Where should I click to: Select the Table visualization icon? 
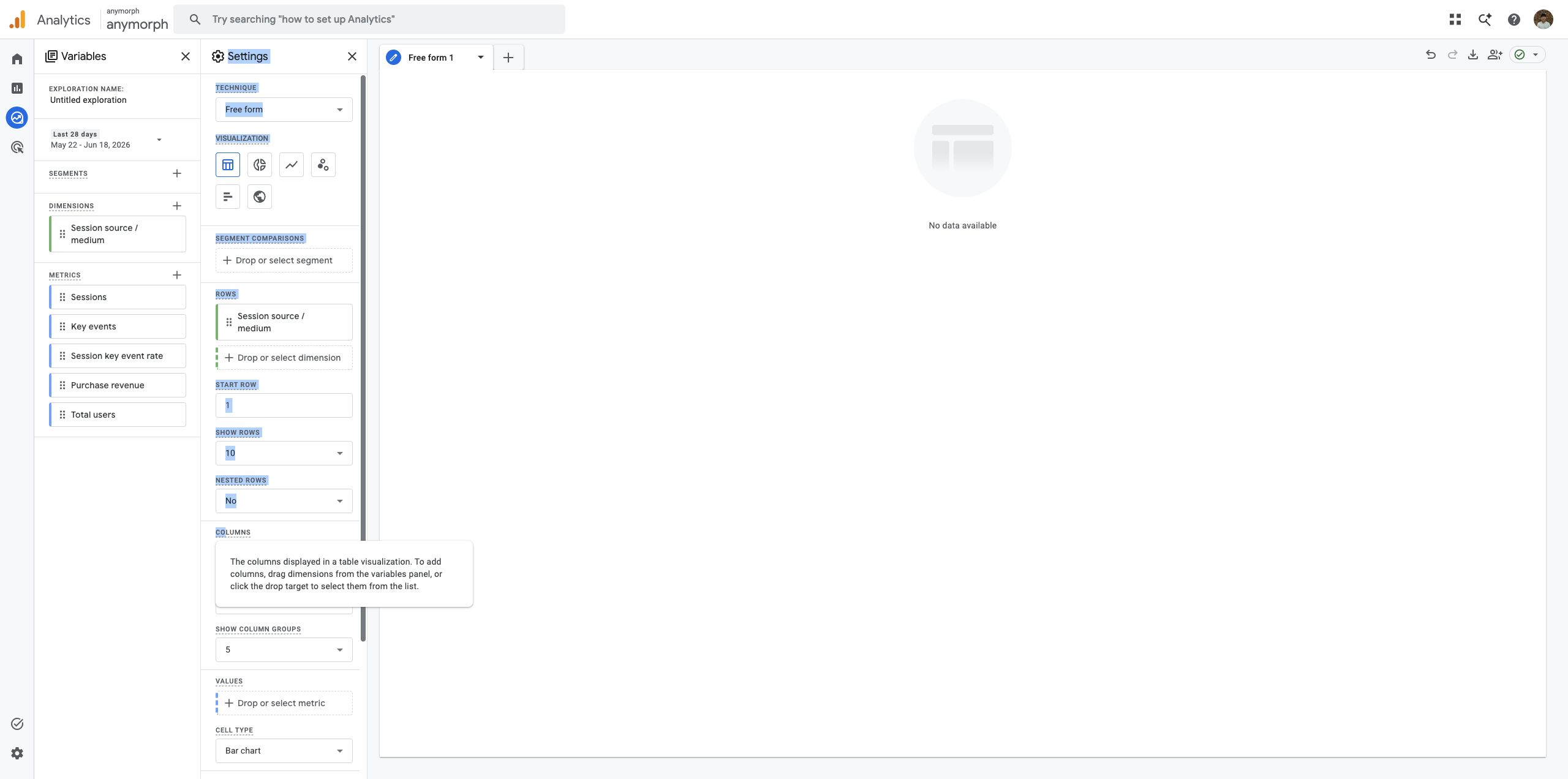[228, 165]
